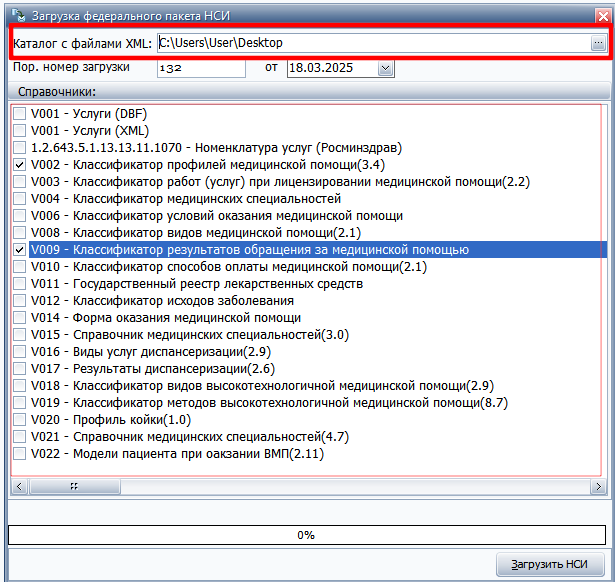Select row 'V015 - Справочник медицинских специальностей(3.0)'
Screen dimensions: 615x582
(190, 335)
